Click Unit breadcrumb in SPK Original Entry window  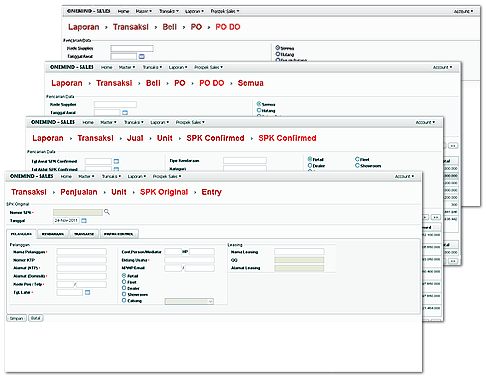pos(119,192)
